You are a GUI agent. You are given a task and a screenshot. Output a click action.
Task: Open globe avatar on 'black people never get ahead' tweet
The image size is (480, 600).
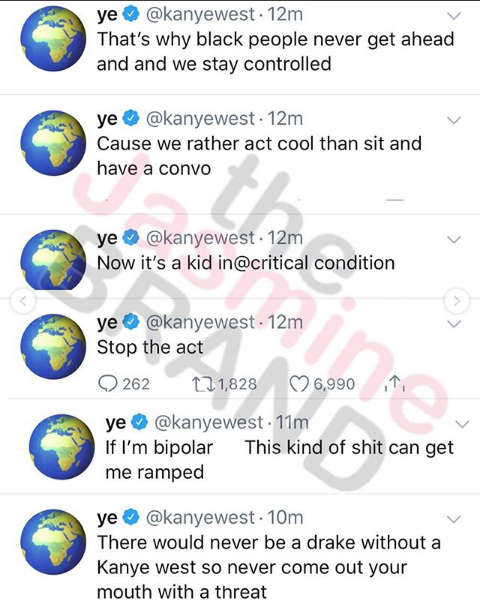(53, 38)
